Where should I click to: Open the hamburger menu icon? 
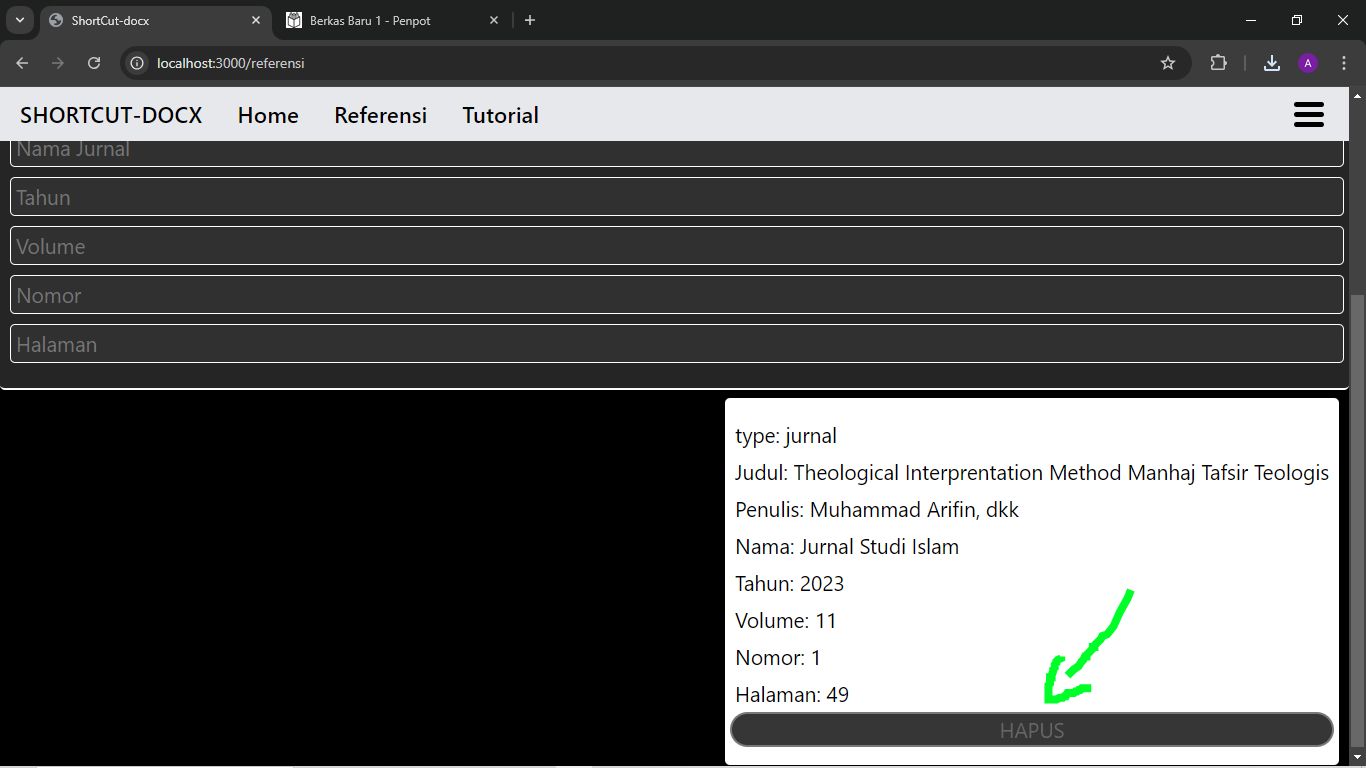(1308, 115)
